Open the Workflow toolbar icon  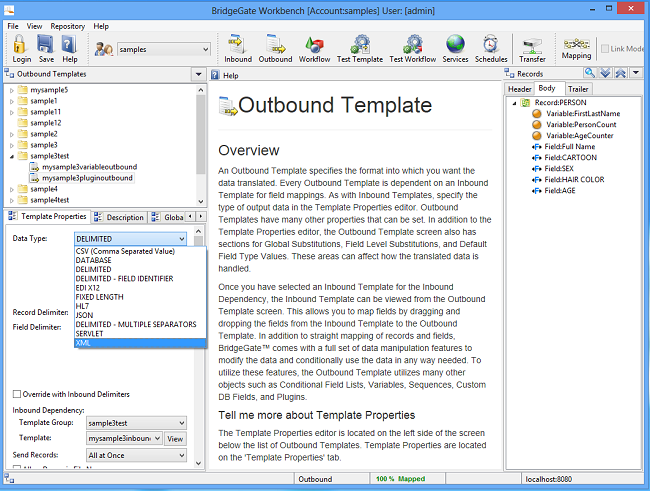(x=314, y=45)
